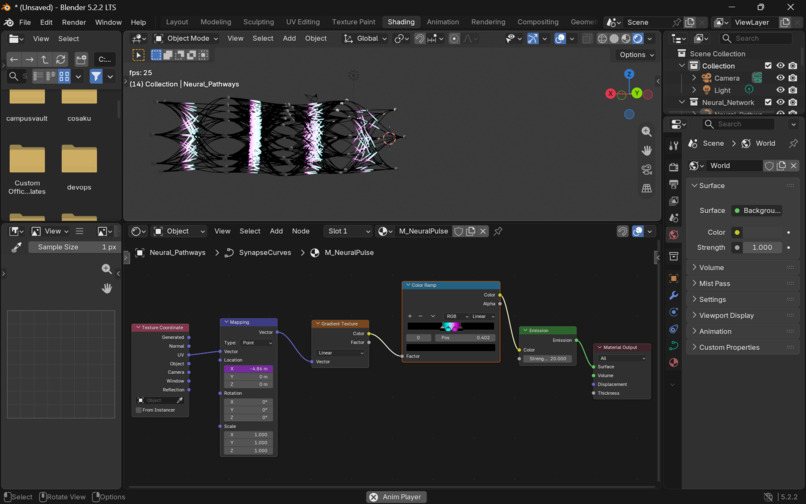Toggle the Neural_Network collection checkbox
This screenshot has width=806, height=504.
coord(768,102)
